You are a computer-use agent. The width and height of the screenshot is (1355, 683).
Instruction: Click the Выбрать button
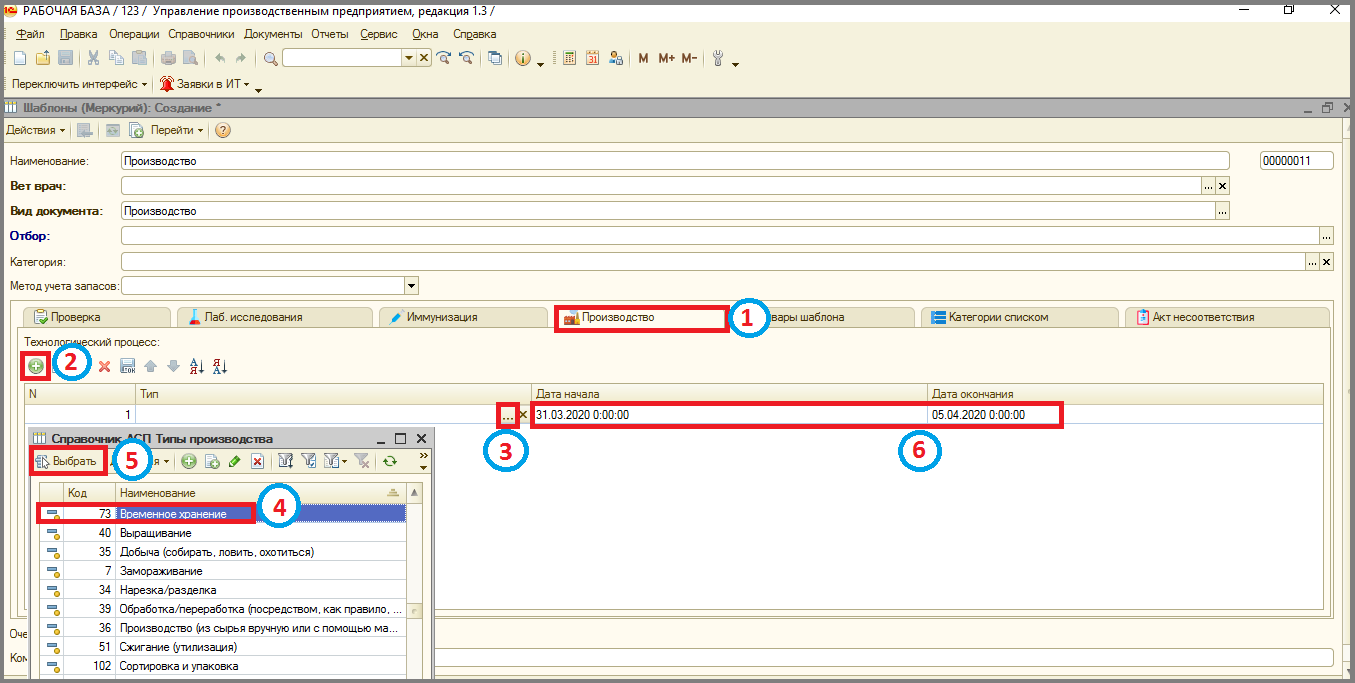pos(68,461)
